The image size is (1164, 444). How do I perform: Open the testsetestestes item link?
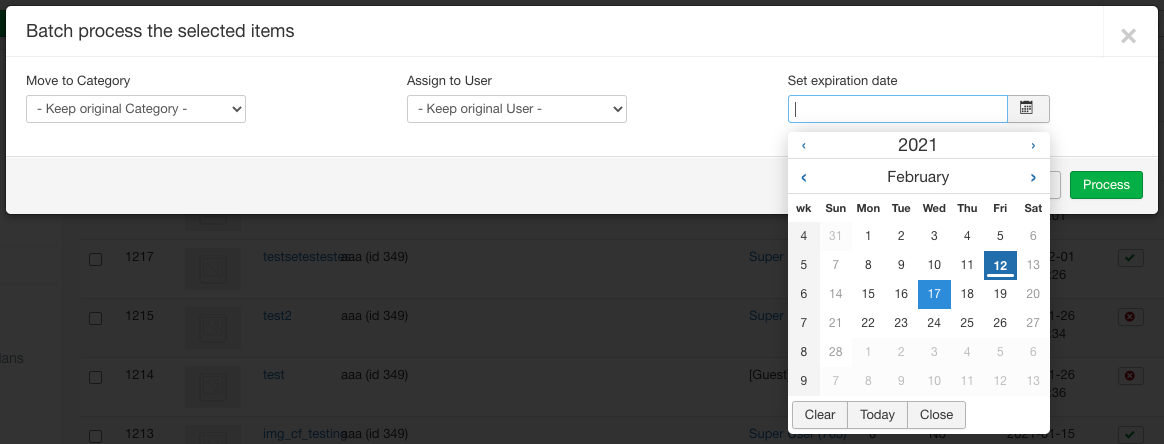coord(305,257)
